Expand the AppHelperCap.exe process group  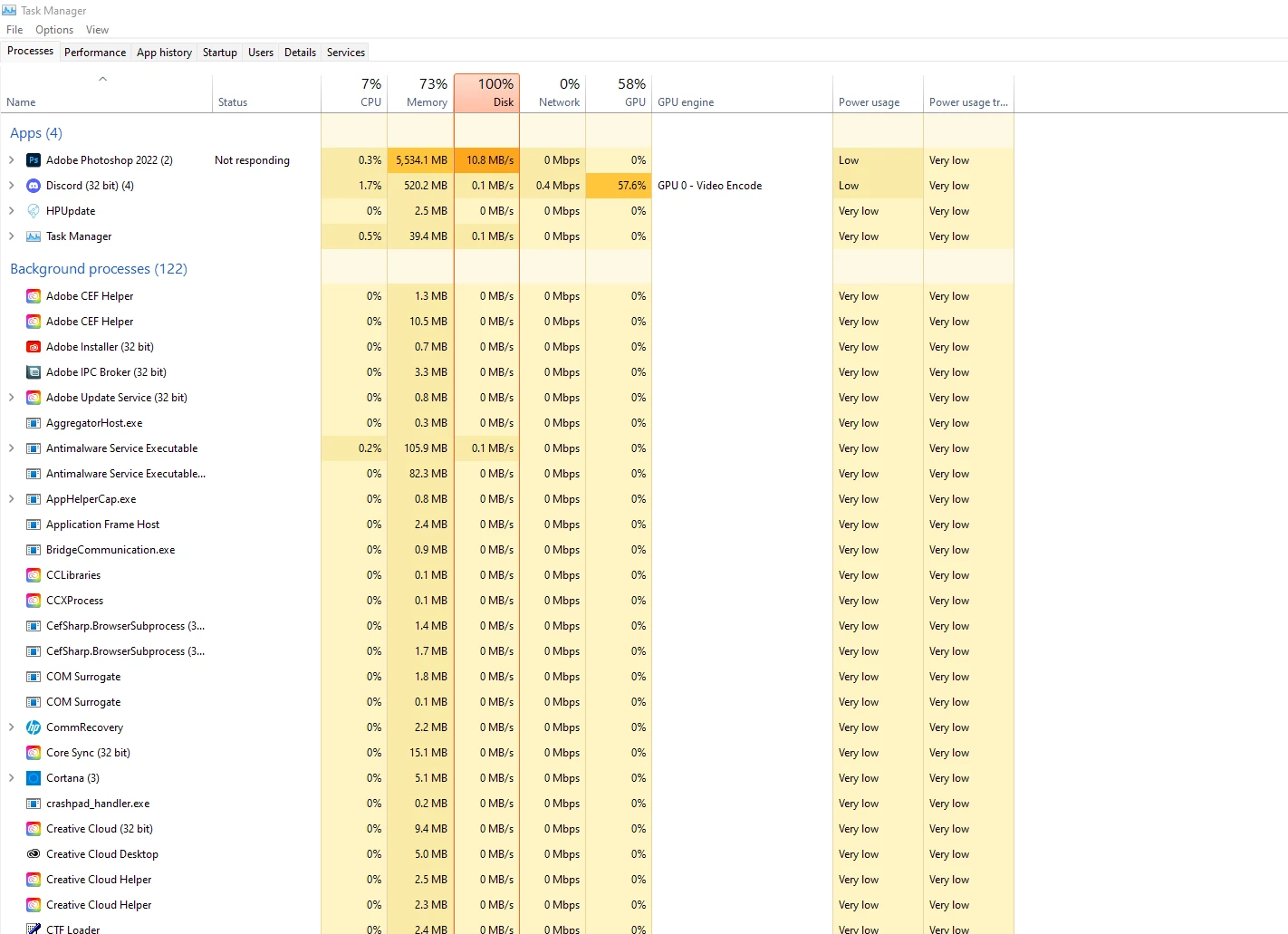click(11, 499)
